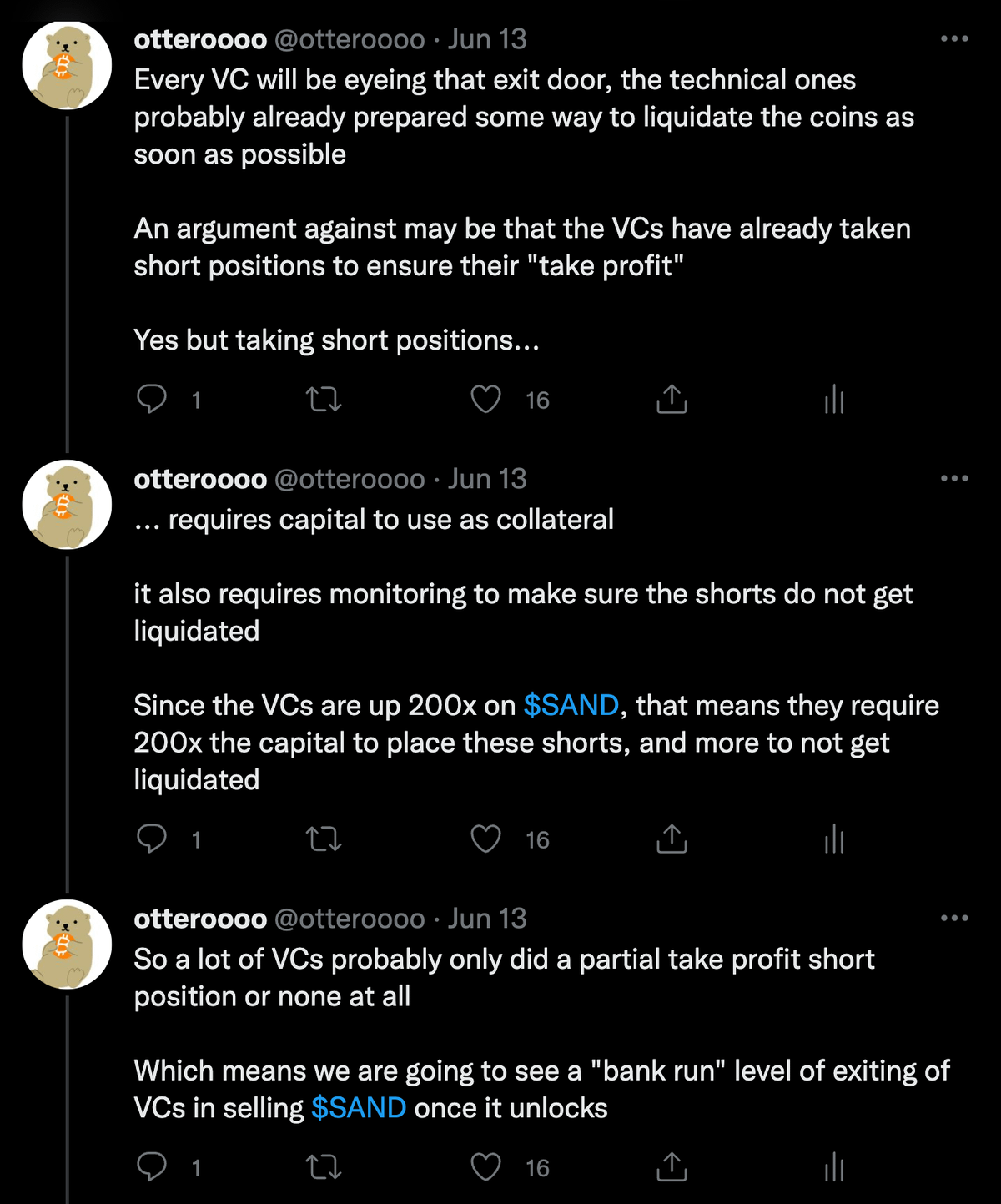1001x1204 pixels.
Task: Like the first tweet about VCs
Action: pos(486,400)
